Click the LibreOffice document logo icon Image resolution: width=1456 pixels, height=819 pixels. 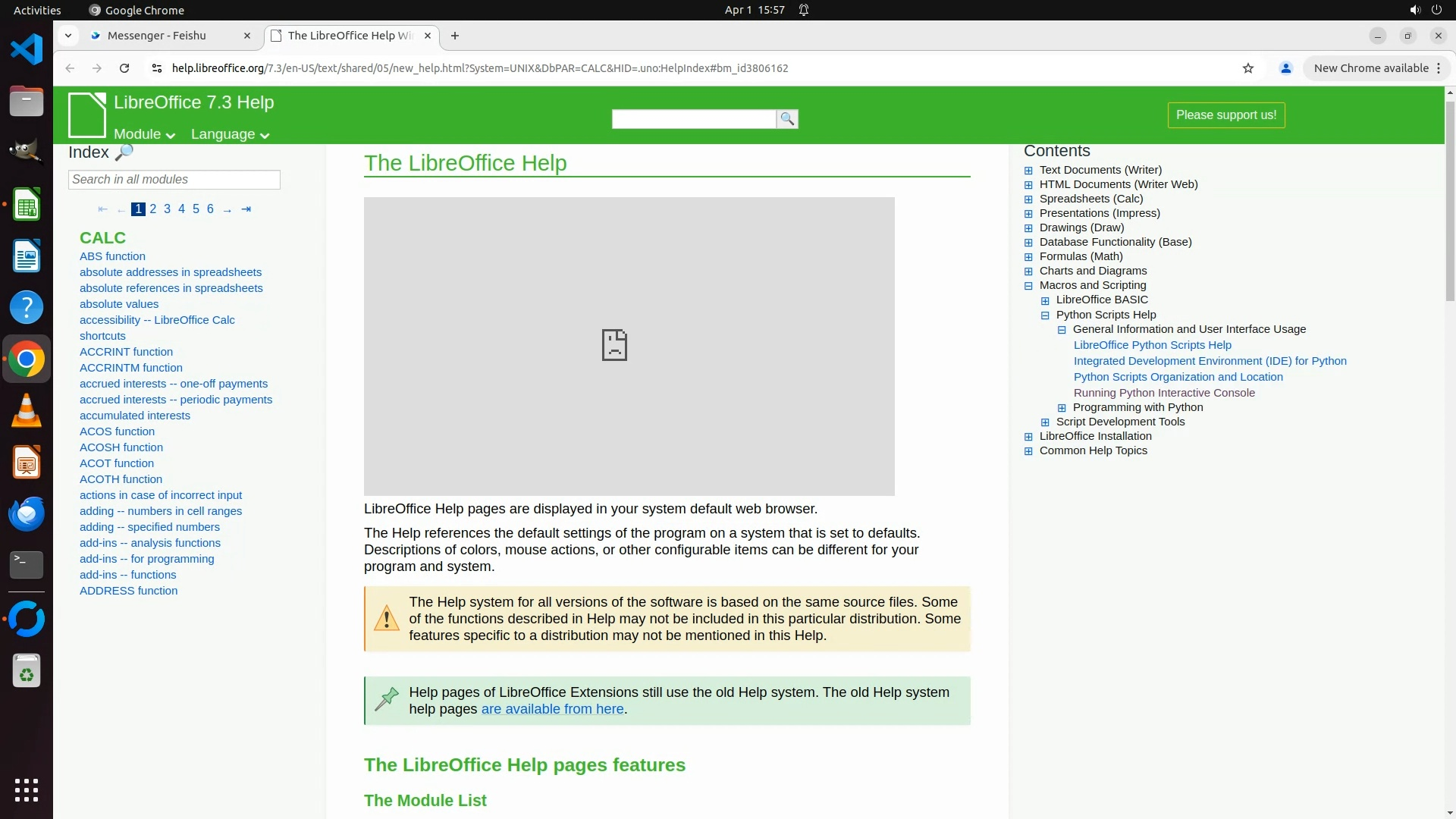pyautogui.click(x=87, y=115)
